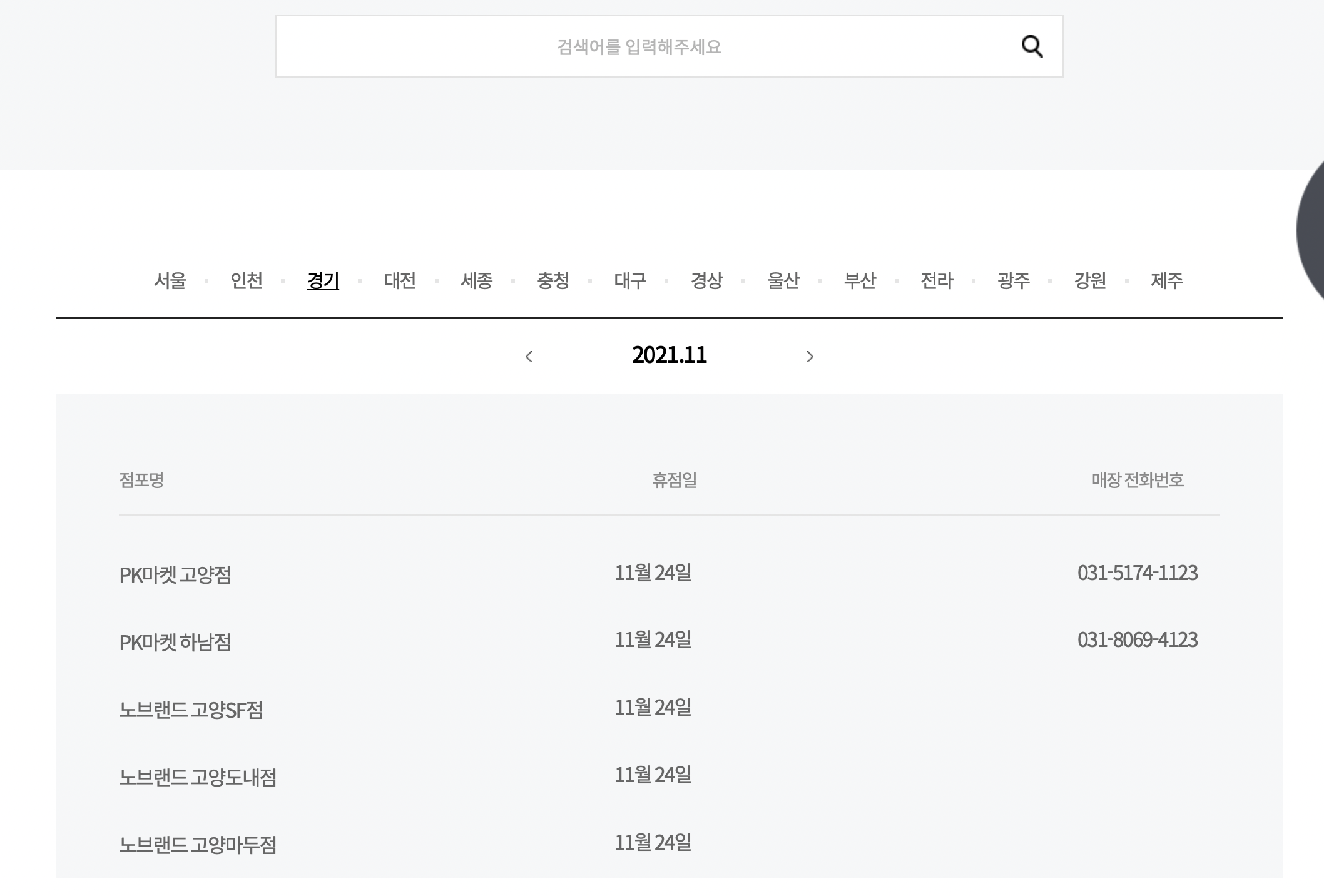Click 노브랜드 고양SF점 store name
The height and width of the screenshot is (896, 1324).
pos(191,710)
